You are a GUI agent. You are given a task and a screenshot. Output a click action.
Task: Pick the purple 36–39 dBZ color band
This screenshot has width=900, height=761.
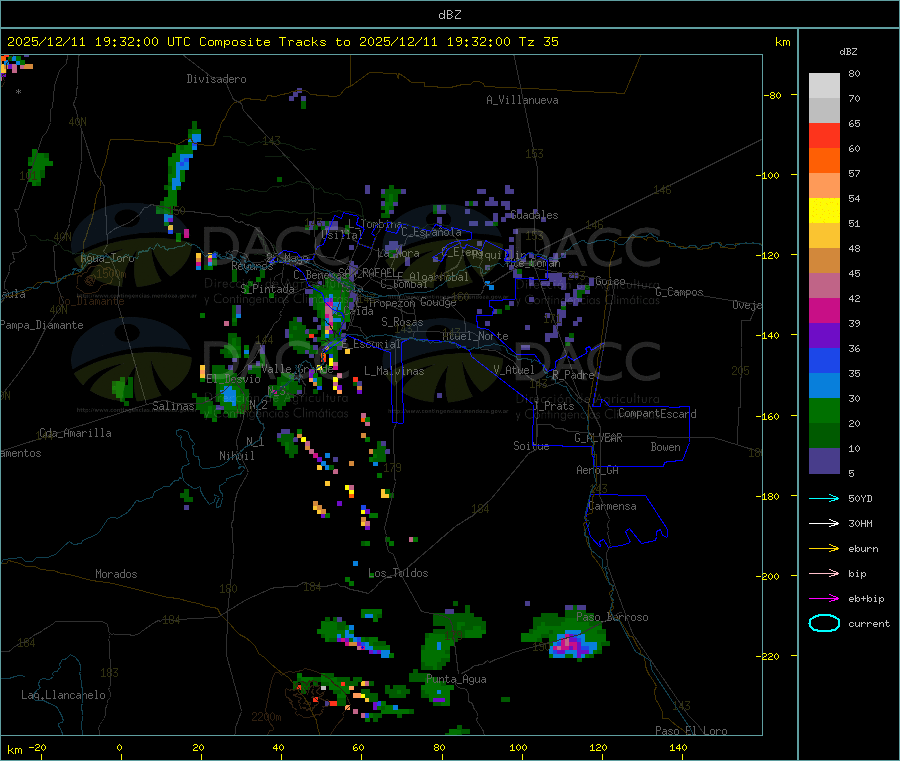tap(824, 336)
